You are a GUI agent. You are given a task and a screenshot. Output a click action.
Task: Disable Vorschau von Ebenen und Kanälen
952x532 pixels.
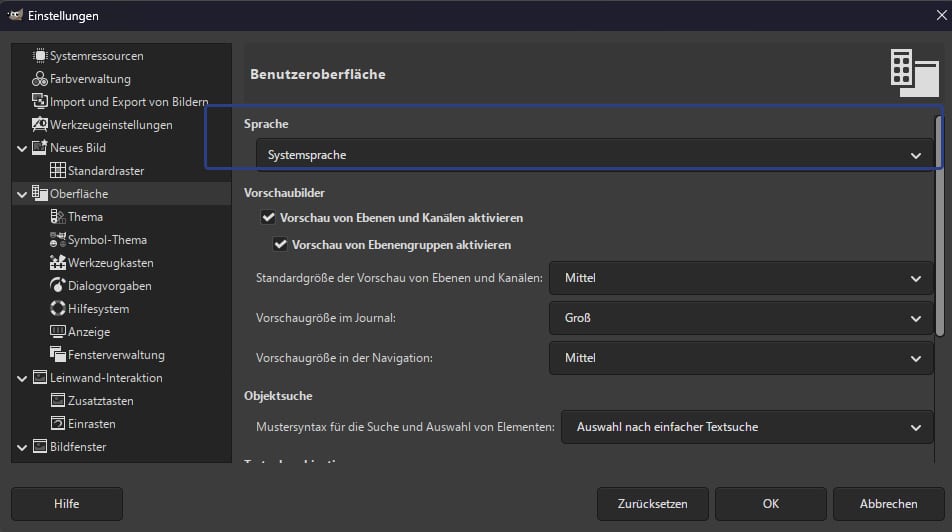tap(268, 217)
